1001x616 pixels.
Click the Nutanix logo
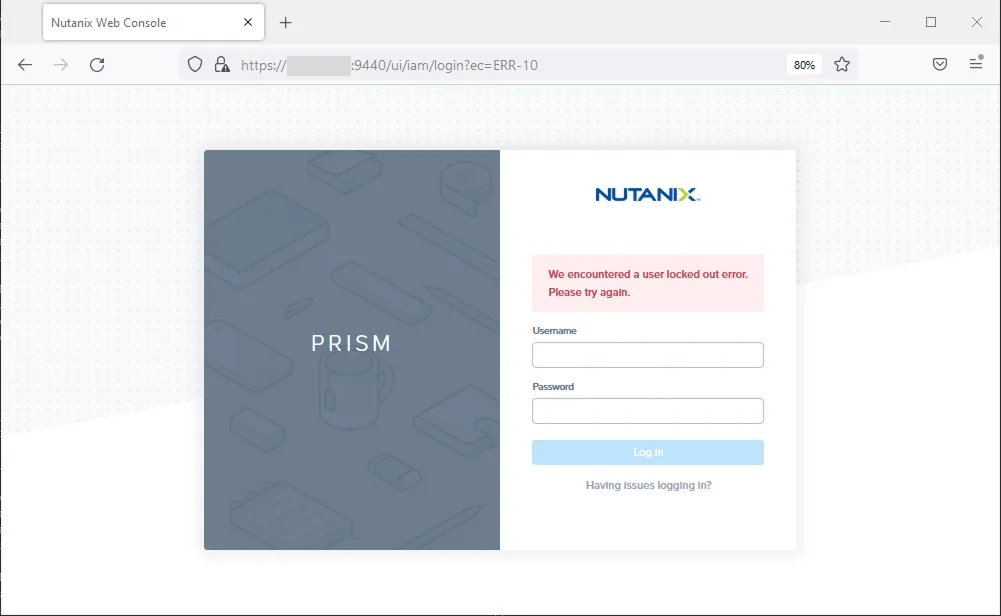(x=648, y=195)
